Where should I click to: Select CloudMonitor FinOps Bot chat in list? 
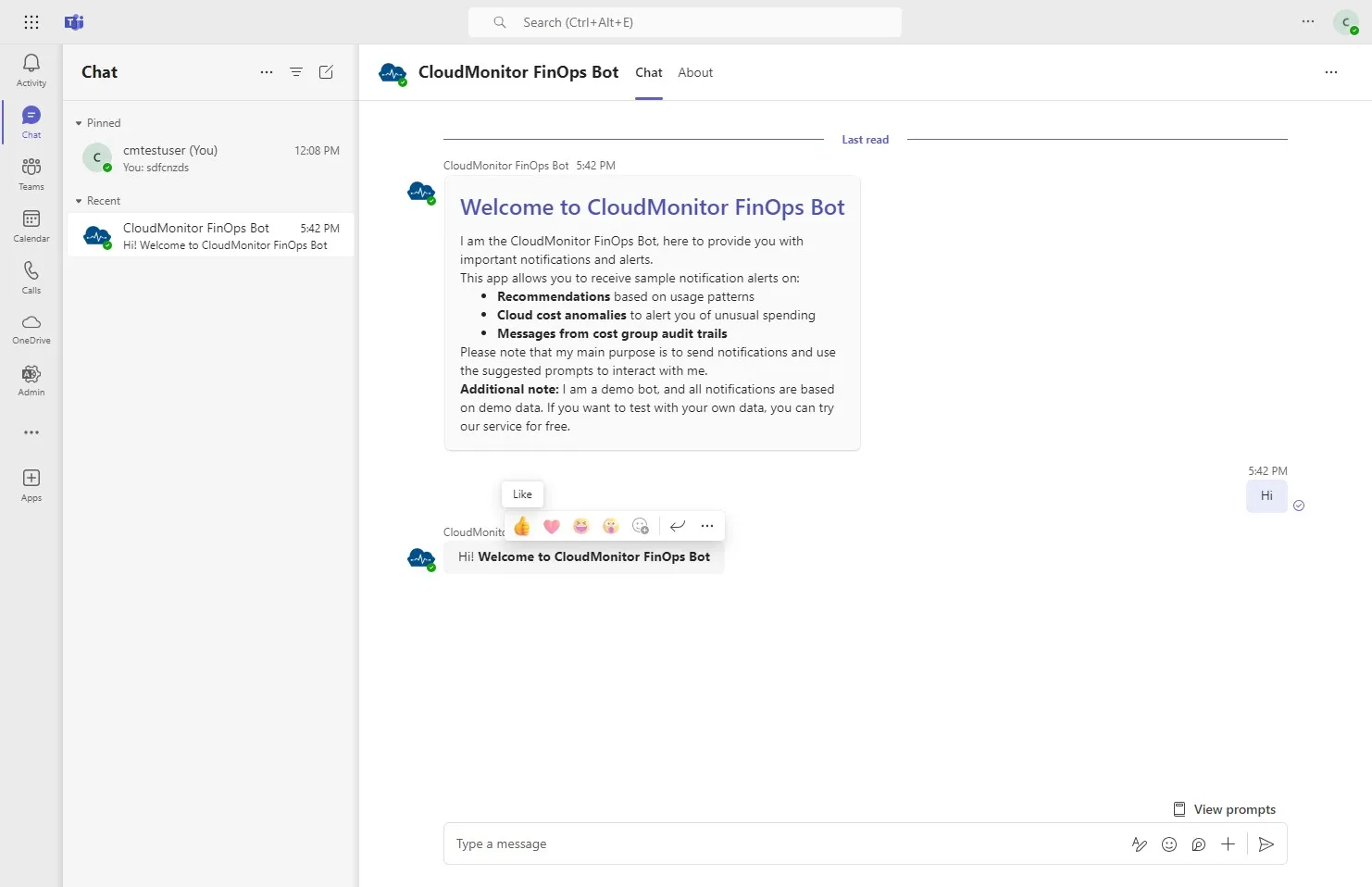click(x=211, y=236)
